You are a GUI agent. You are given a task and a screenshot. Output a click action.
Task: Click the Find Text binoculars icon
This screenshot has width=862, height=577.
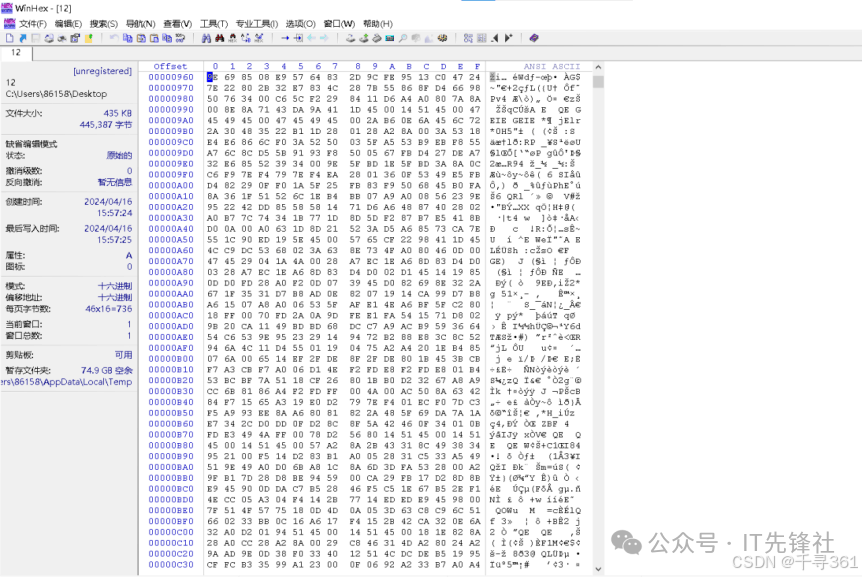[206, 38]
